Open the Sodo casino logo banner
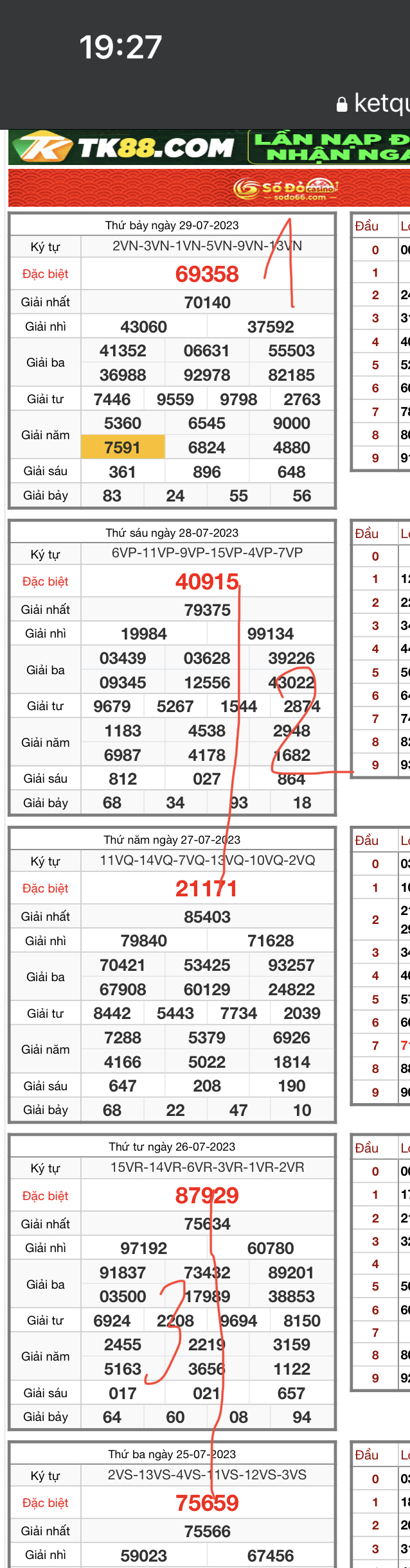The image size is (410, 1568). (x=286, y=188)
